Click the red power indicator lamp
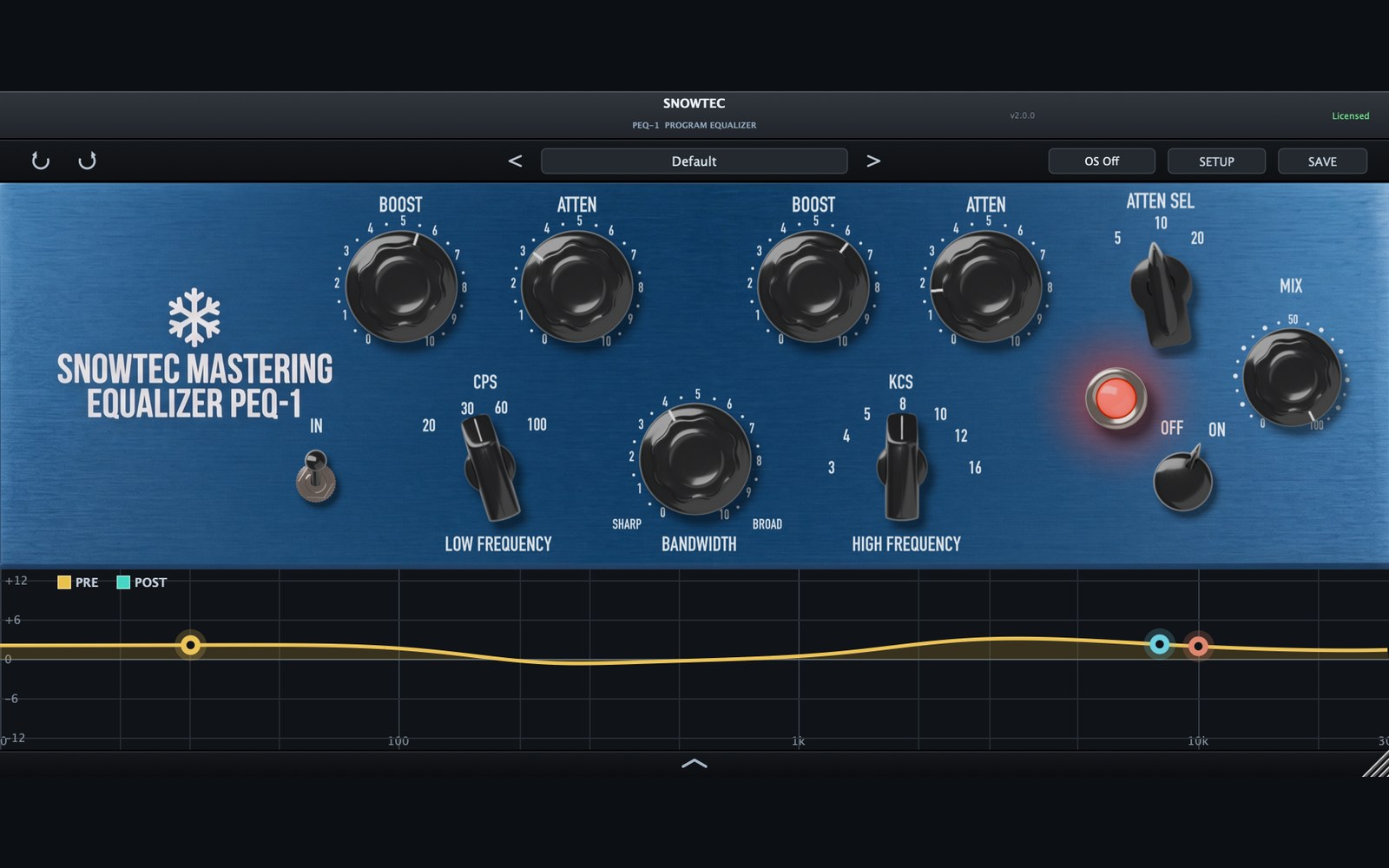1389x868 pixels. click(x=1116, y=398)
